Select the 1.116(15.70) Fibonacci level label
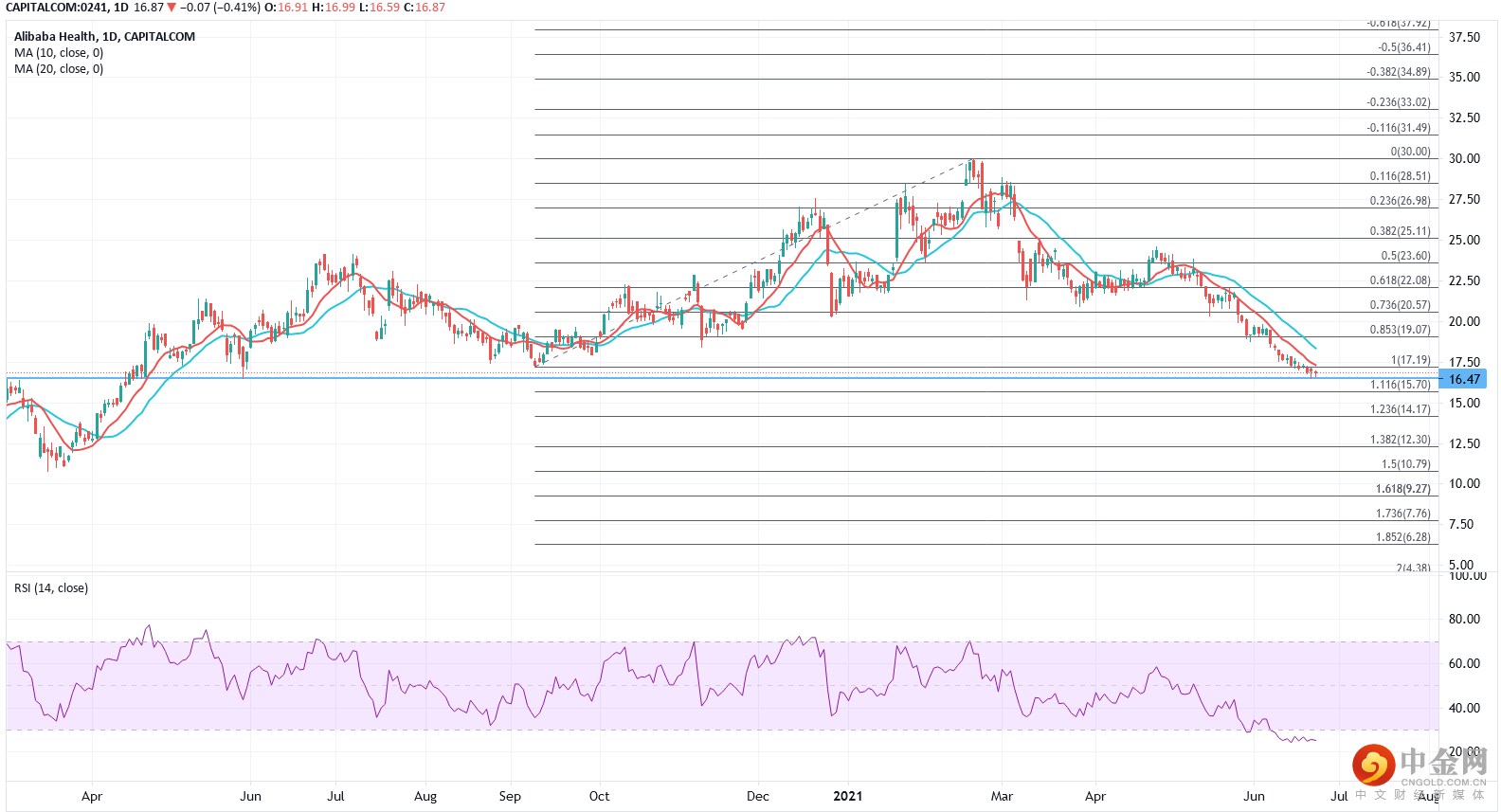The width and height of the screenshot is (1501, 812). coord(1400,385)
